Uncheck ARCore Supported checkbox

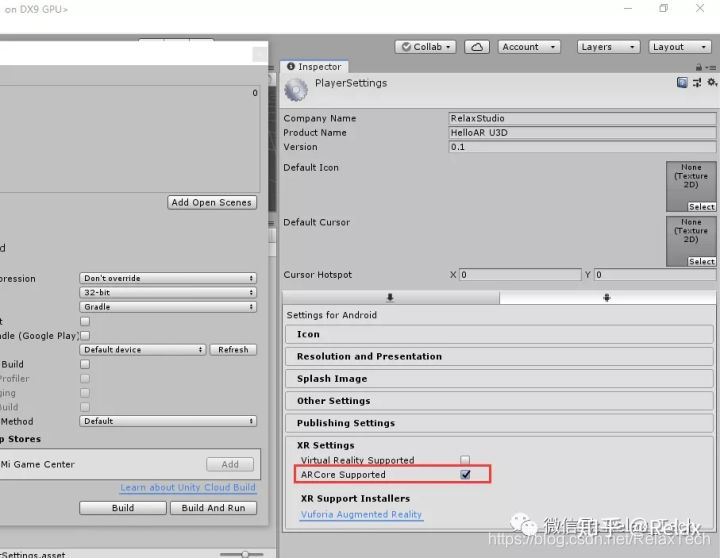coord(465,474)
